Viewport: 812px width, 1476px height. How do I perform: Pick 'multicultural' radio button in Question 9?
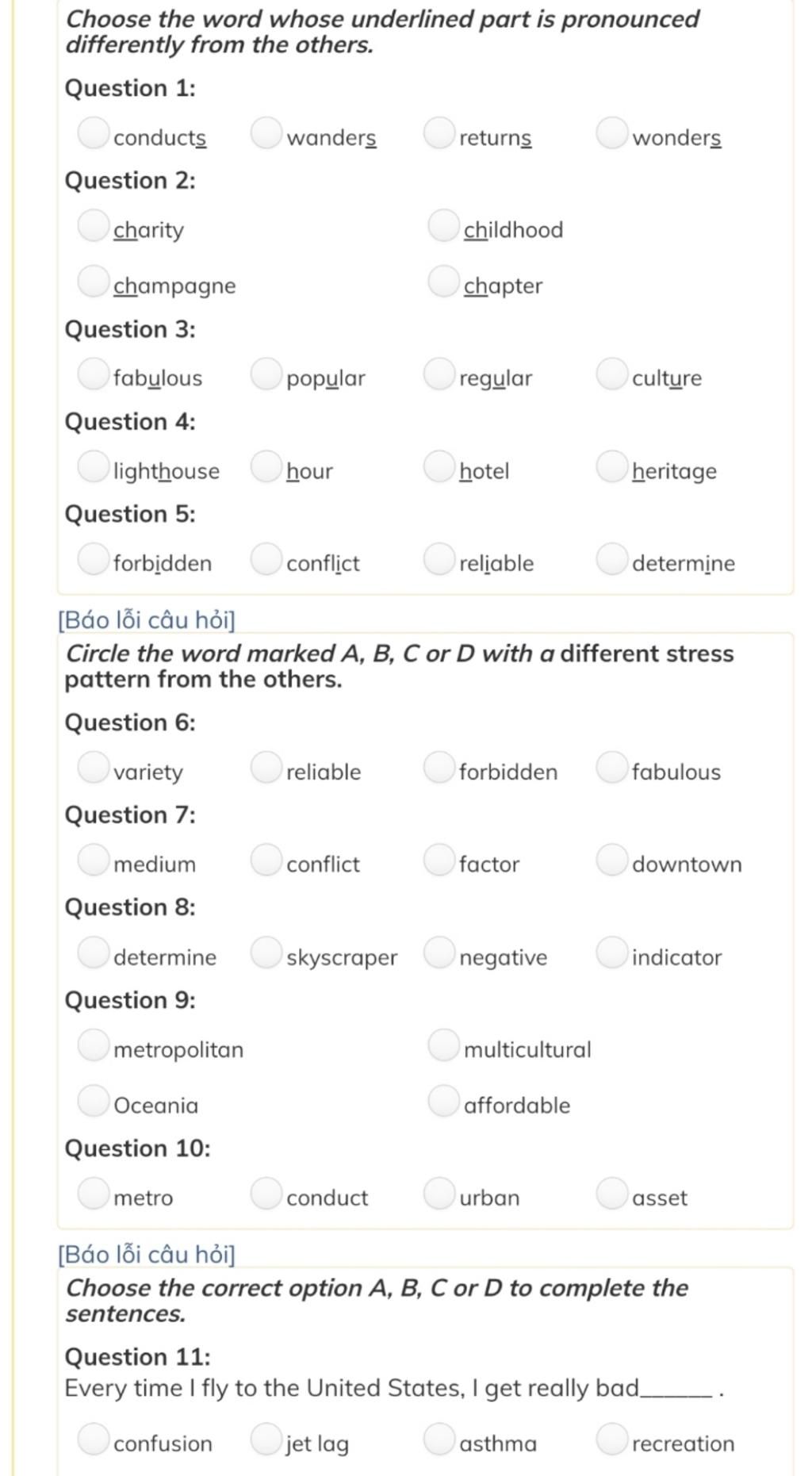(x=443, y=1045)
